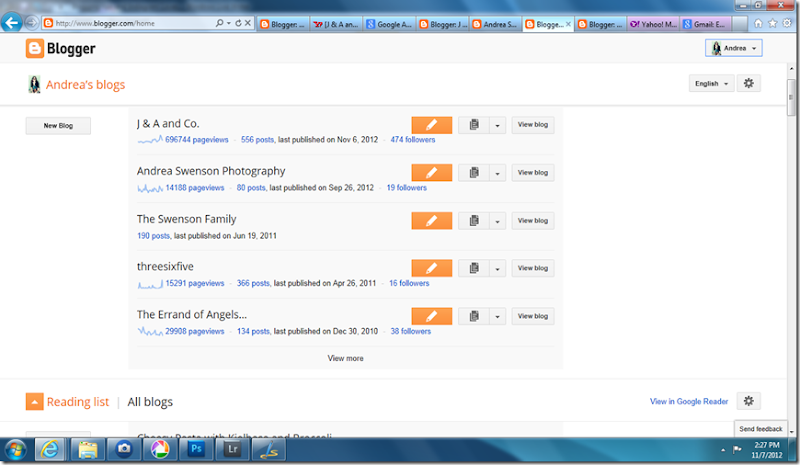Viewport: 800px width, 465px height.
Task: Create new post for The Errand of Angels
Action: 432,316
